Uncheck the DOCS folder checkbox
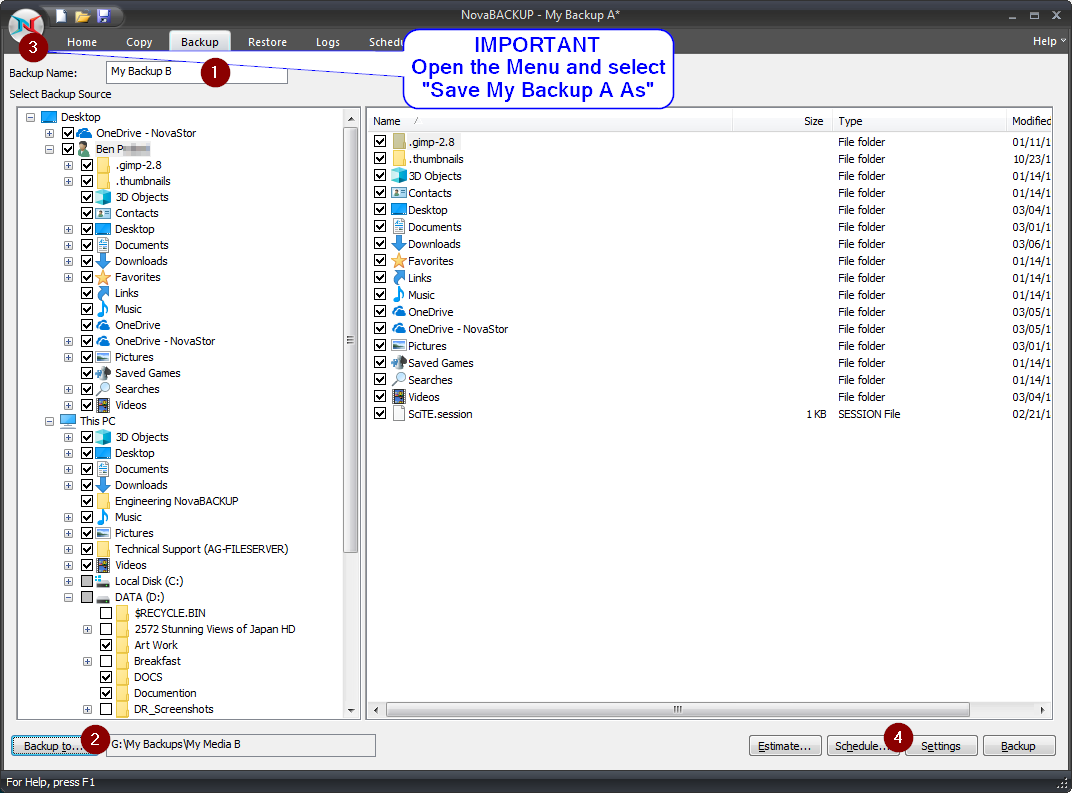This screenshot has height=793, width=1072. tap(106, 677)
